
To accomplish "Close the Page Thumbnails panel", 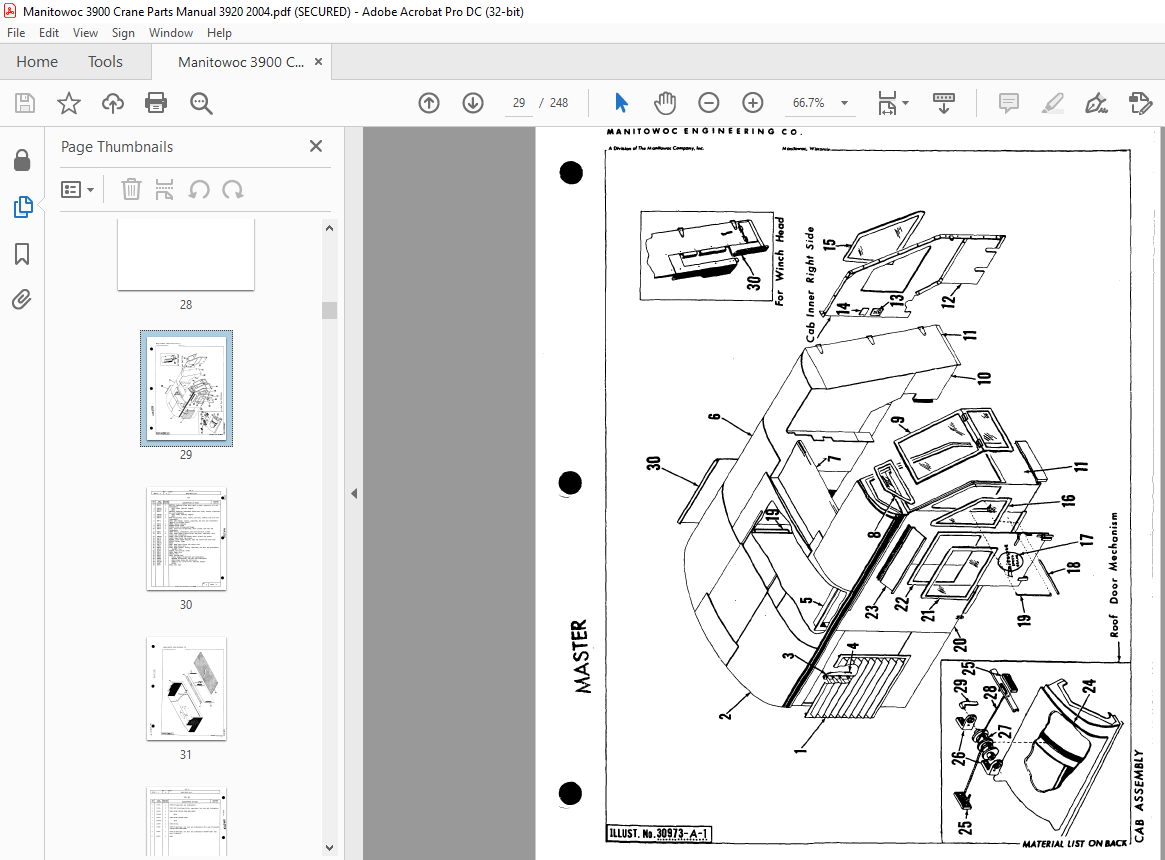I will click(316, 146).
